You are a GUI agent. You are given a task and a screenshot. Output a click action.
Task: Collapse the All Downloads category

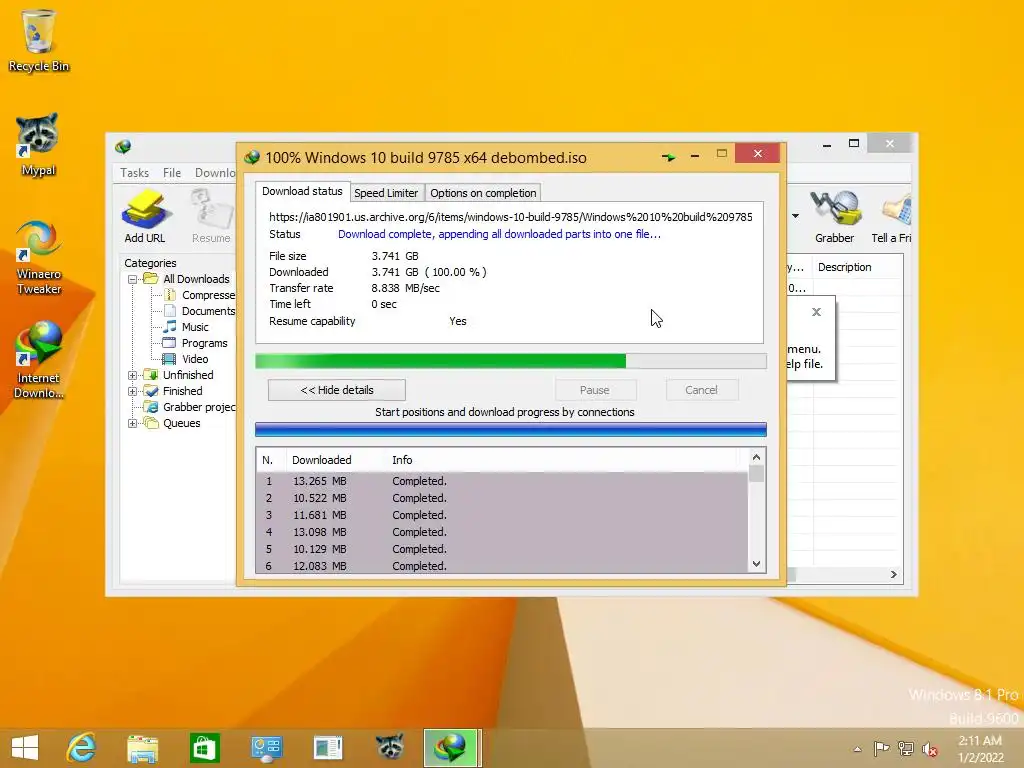(133, 279)
